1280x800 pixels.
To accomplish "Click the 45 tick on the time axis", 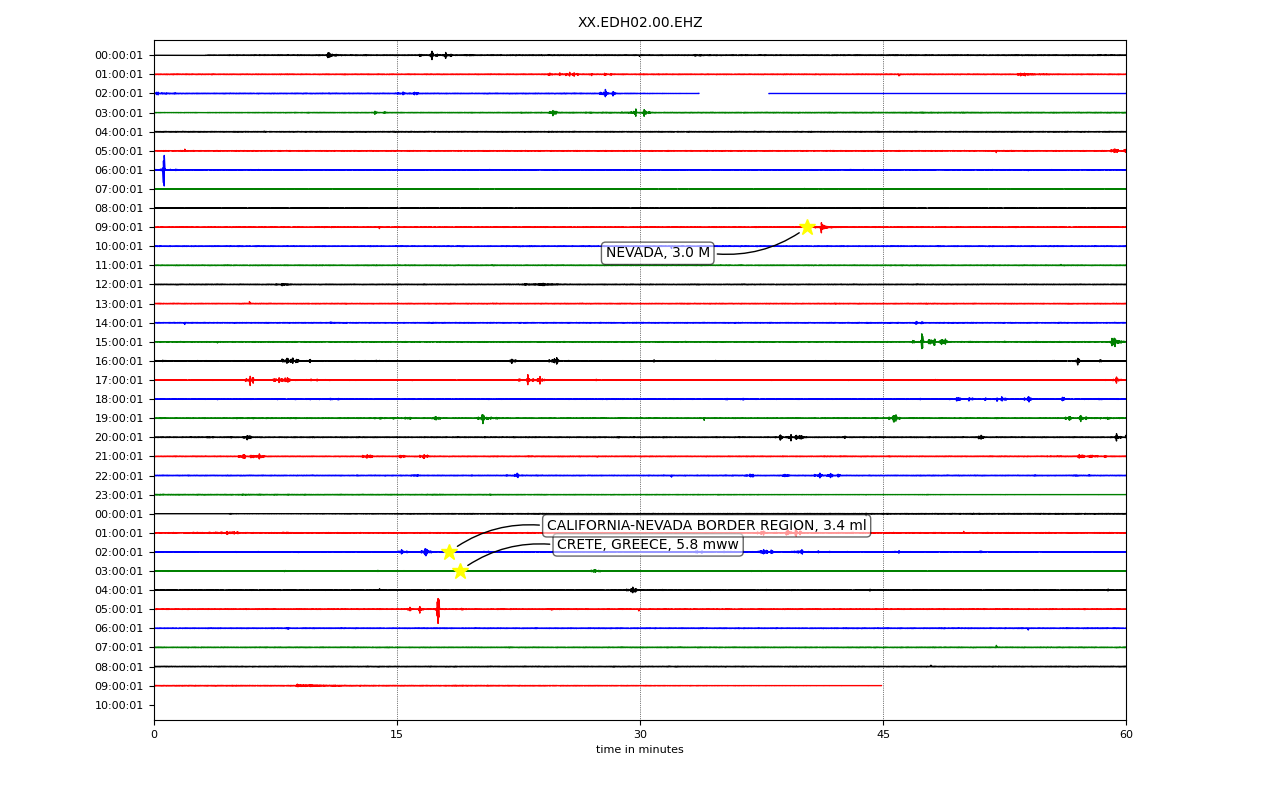I will click(x=883, y=735).
